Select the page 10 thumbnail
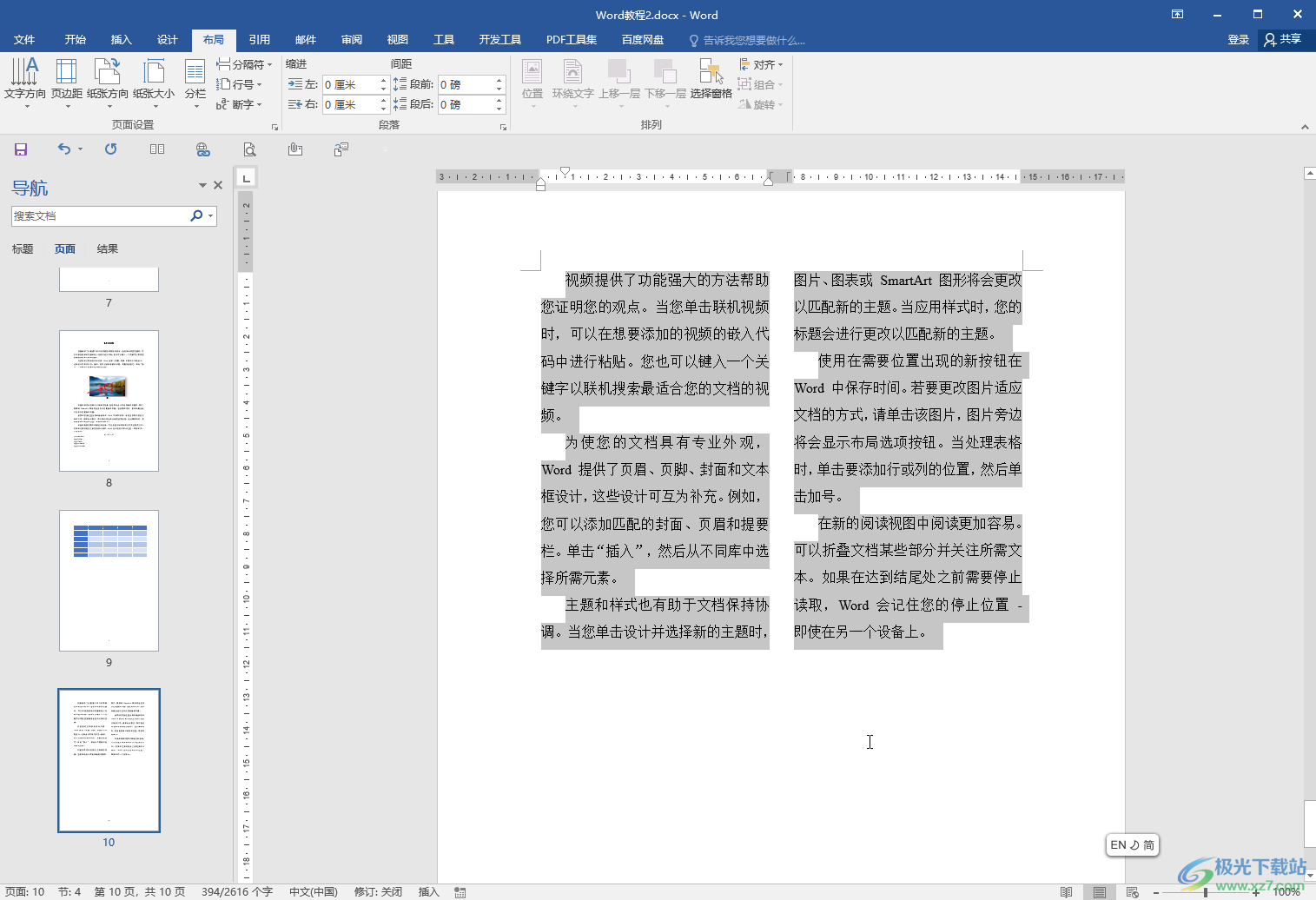 (109, 760)
